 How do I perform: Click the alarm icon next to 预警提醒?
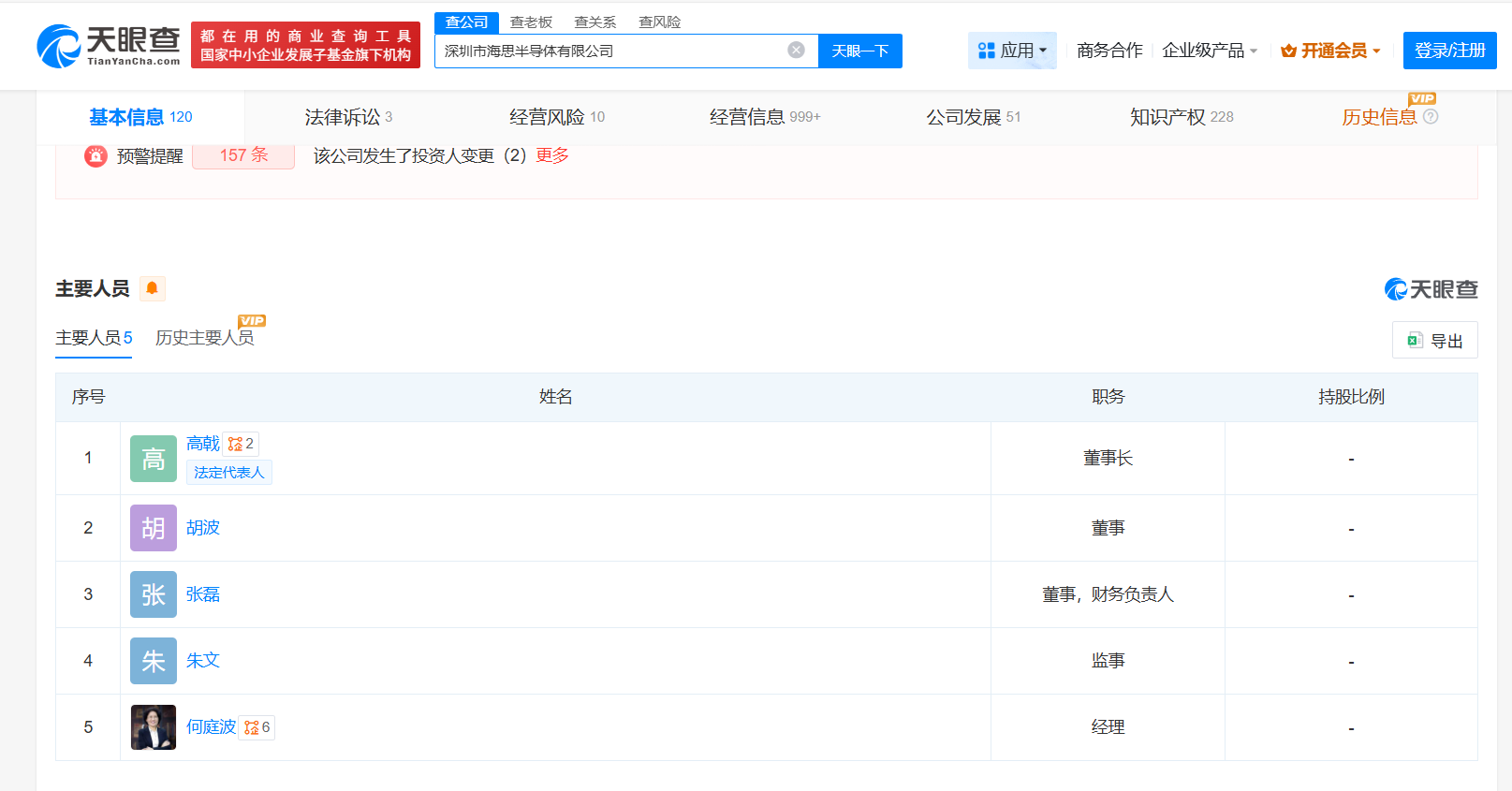coord(95,156)
